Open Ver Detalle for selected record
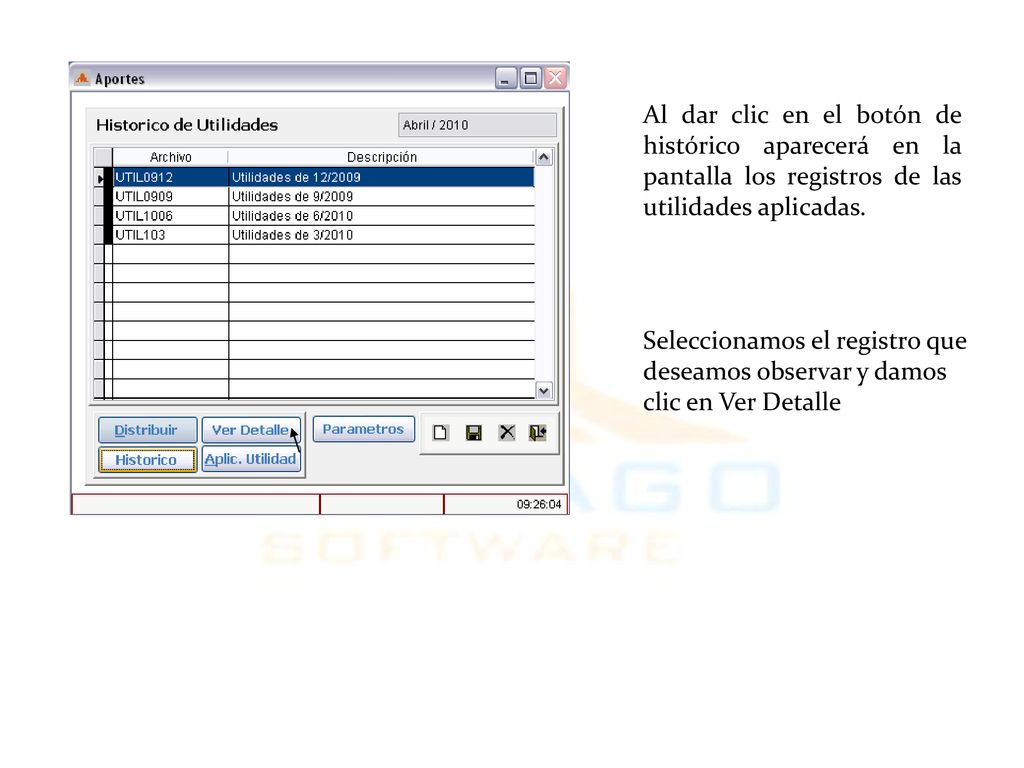The image size is (1024, 768). tap(251, 430)
